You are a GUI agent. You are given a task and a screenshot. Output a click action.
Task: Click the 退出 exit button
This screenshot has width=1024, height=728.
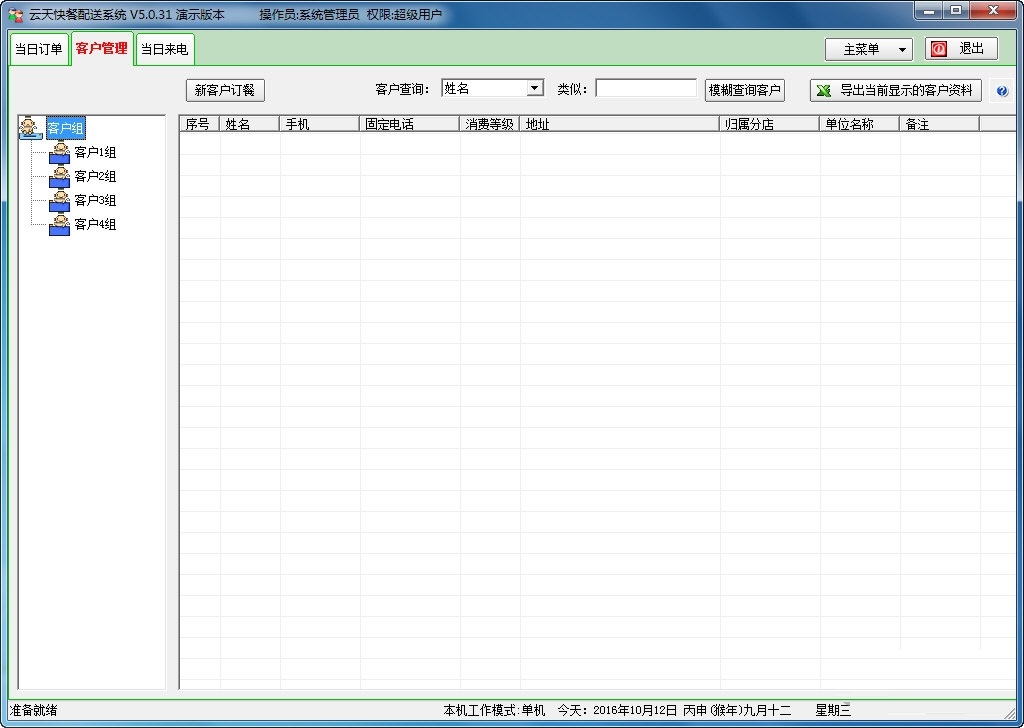pos(961,49)
